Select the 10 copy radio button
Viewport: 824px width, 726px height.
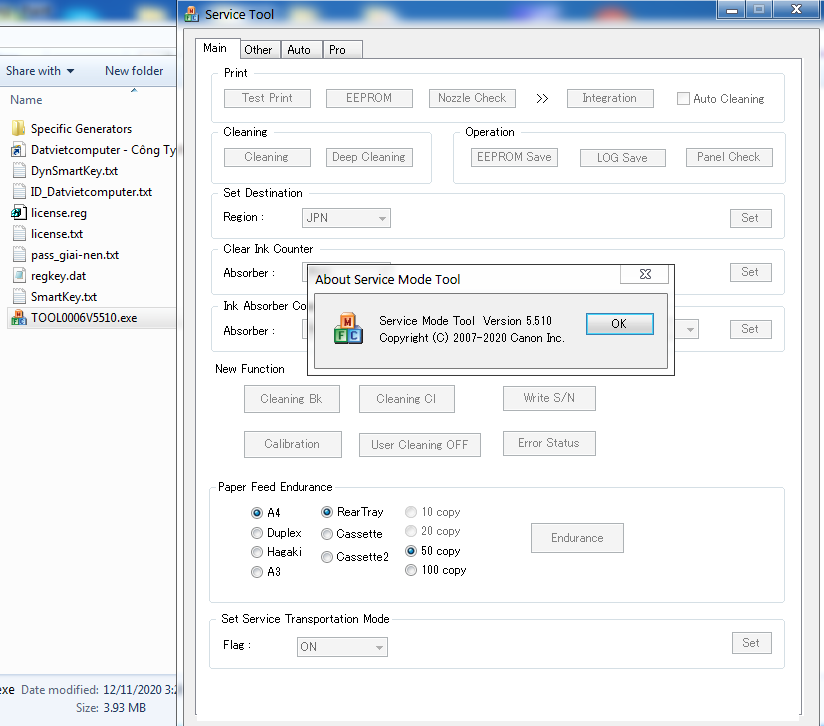tap(411, 512)
